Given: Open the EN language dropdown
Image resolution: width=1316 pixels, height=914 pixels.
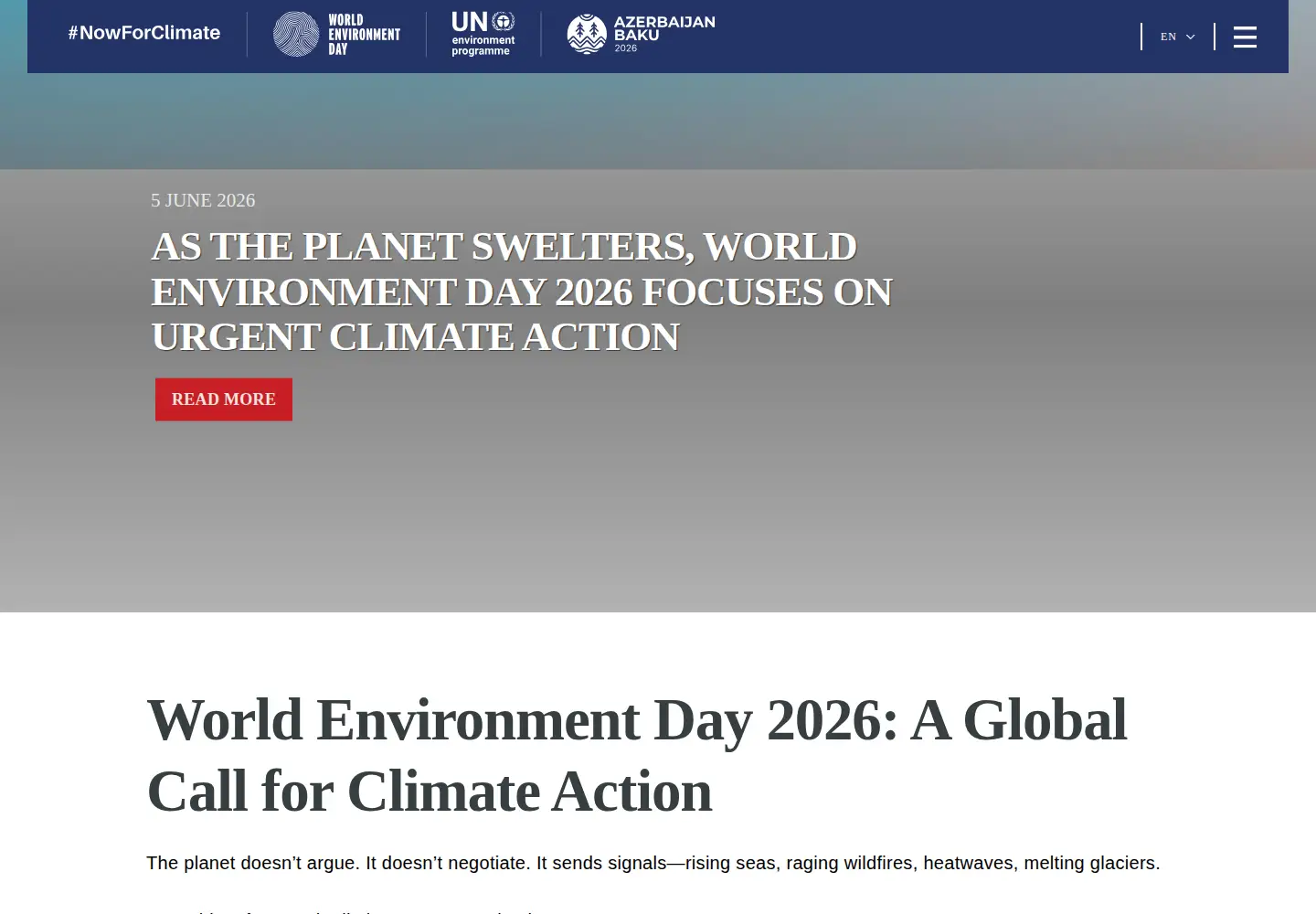Looking at the screenshot, I should [x=1177, y=37].
